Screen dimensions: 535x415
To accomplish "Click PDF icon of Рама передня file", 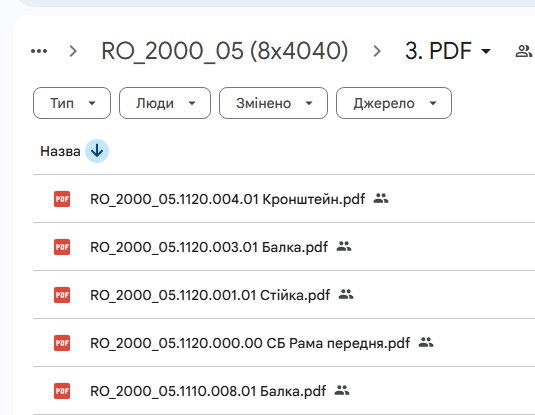I will pyautogui.click(x=62, y=343).
